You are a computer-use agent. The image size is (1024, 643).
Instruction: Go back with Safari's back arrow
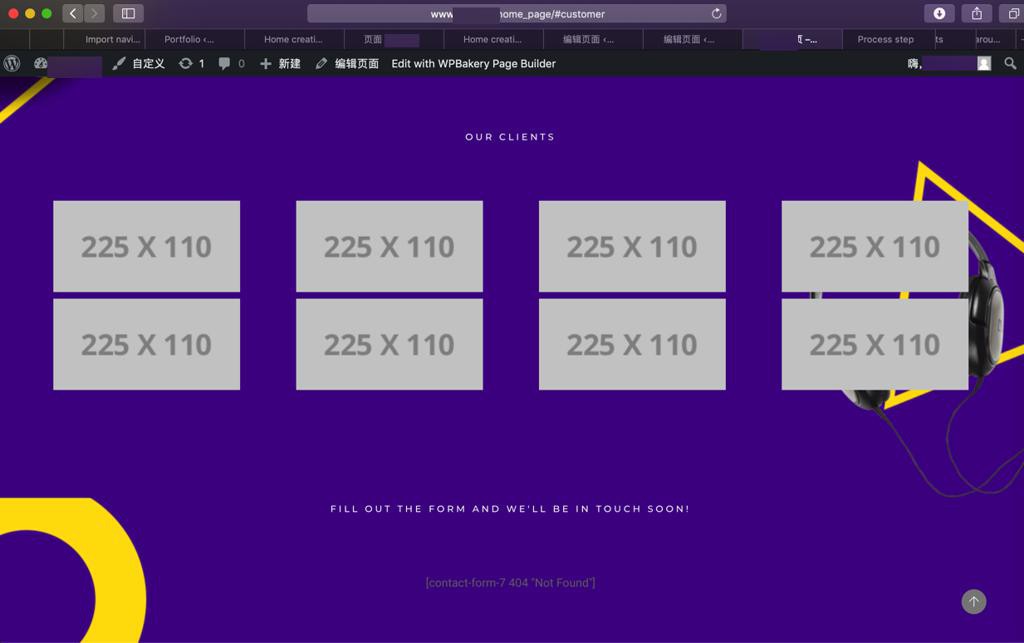coord(72,14)
